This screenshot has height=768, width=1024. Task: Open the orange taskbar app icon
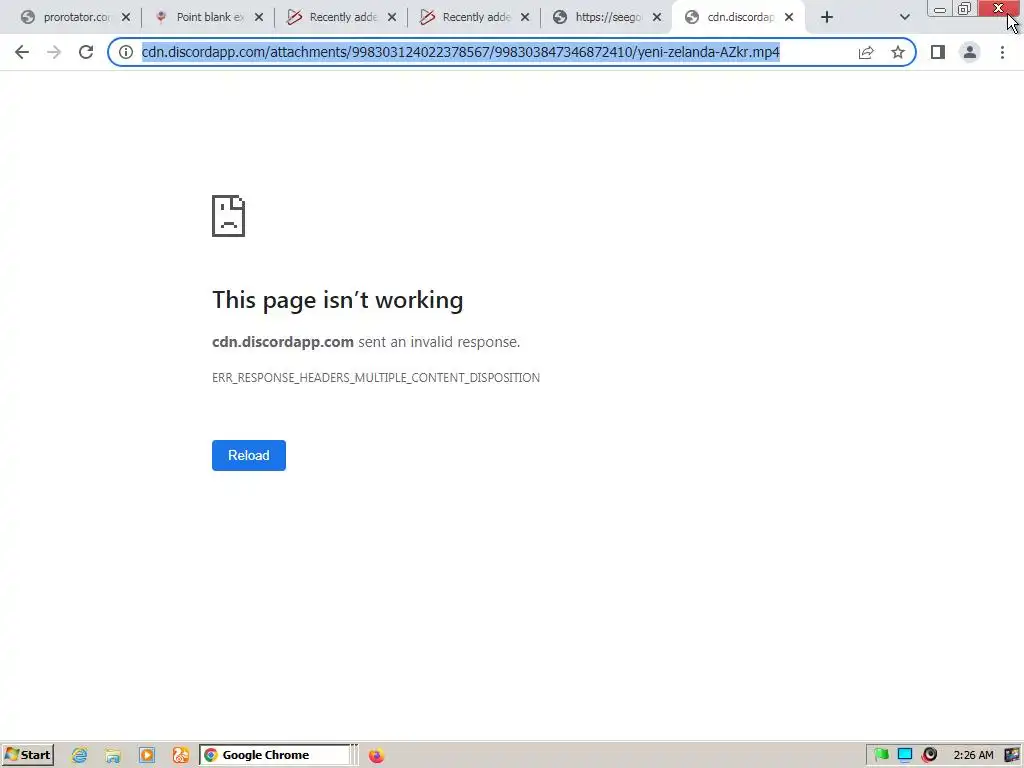click(x=181, y=756)
